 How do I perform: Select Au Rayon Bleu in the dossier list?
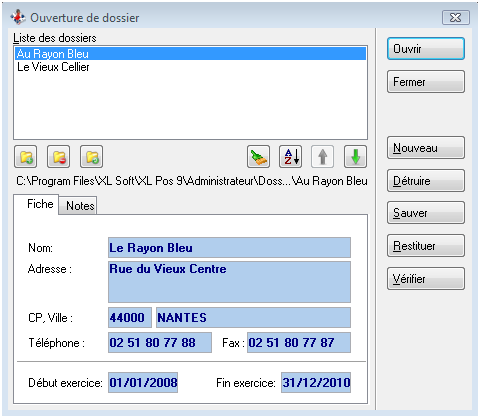click(x=190, y=54)
